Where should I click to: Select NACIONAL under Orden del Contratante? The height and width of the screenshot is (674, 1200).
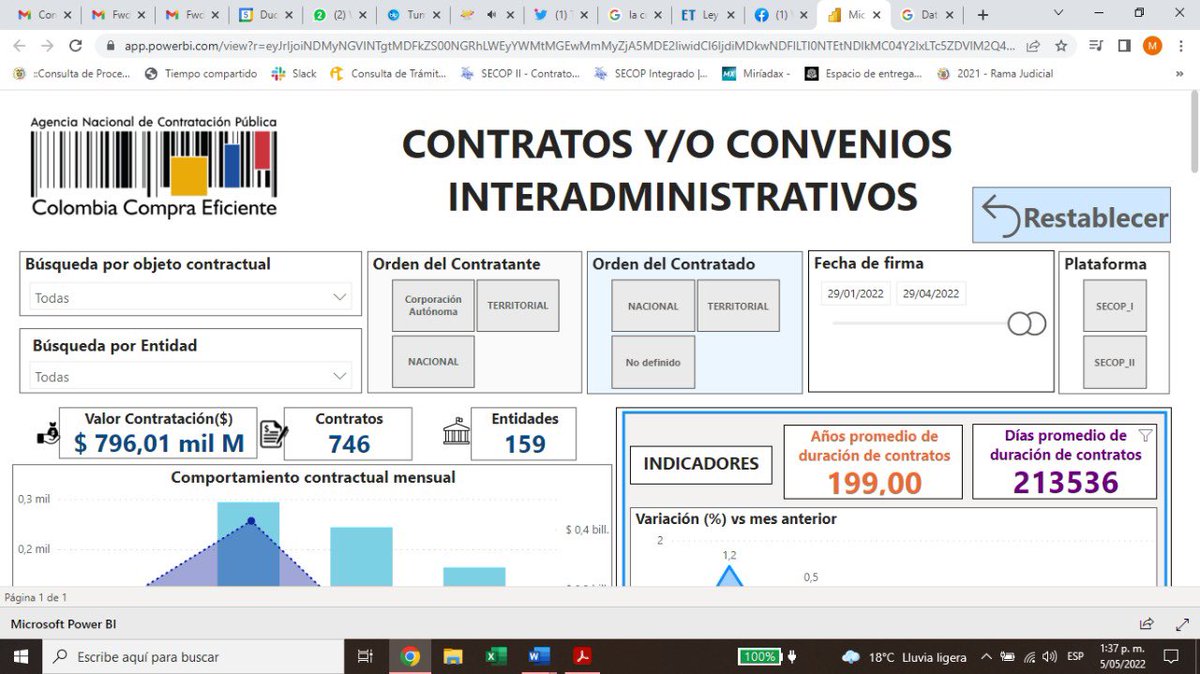coord(433,361)
